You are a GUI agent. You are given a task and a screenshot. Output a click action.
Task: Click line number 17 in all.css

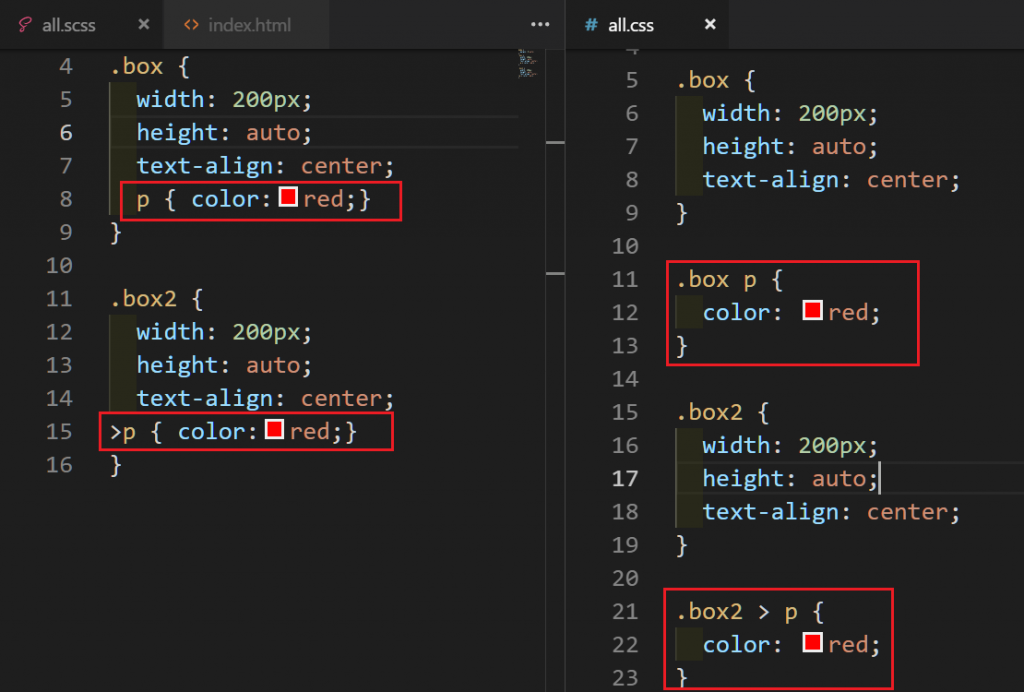click(x=624, y=479)
